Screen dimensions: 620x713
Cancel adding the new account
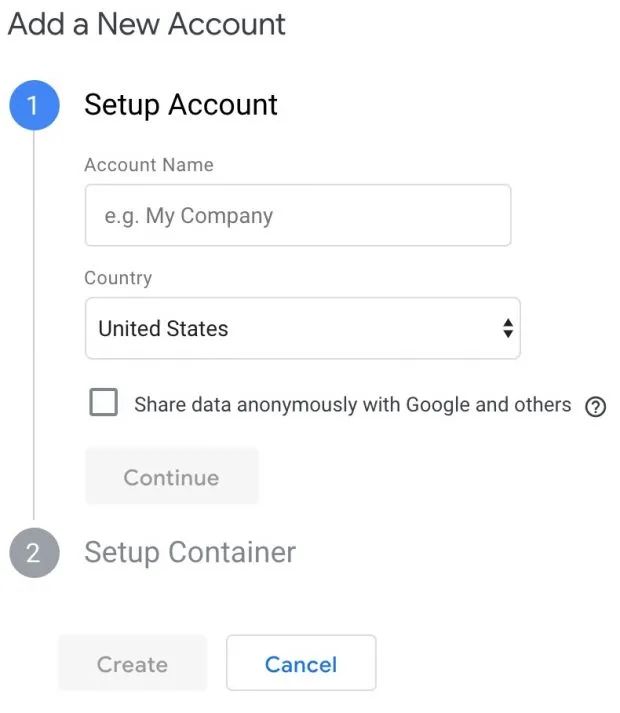pyautogui.click(x=301, y=663)
